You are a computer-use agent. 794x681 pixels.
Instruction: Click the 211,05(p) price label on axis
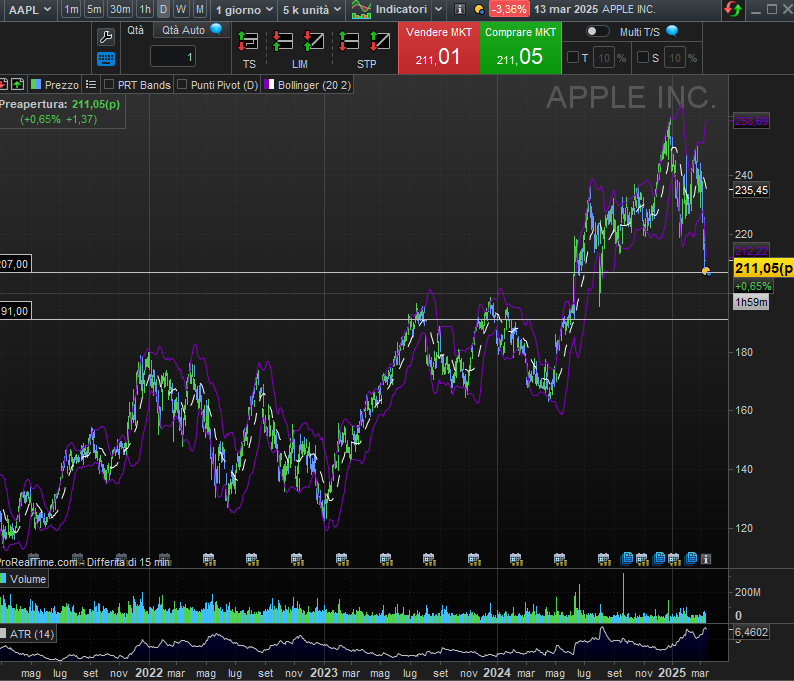(x=764, y=268)
